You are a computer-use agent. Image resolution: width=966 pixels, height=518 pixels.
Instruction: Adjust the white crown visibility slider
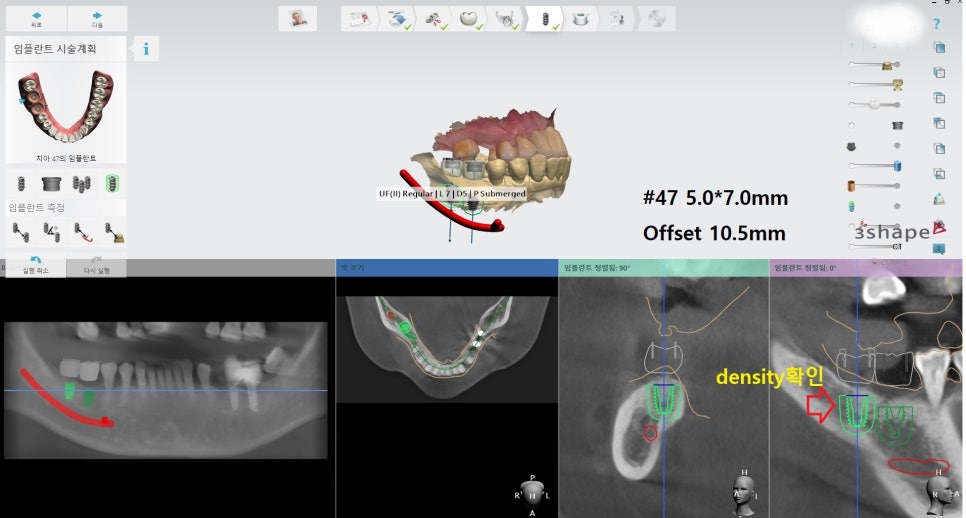pyautogui.click(x=874, y=105)
